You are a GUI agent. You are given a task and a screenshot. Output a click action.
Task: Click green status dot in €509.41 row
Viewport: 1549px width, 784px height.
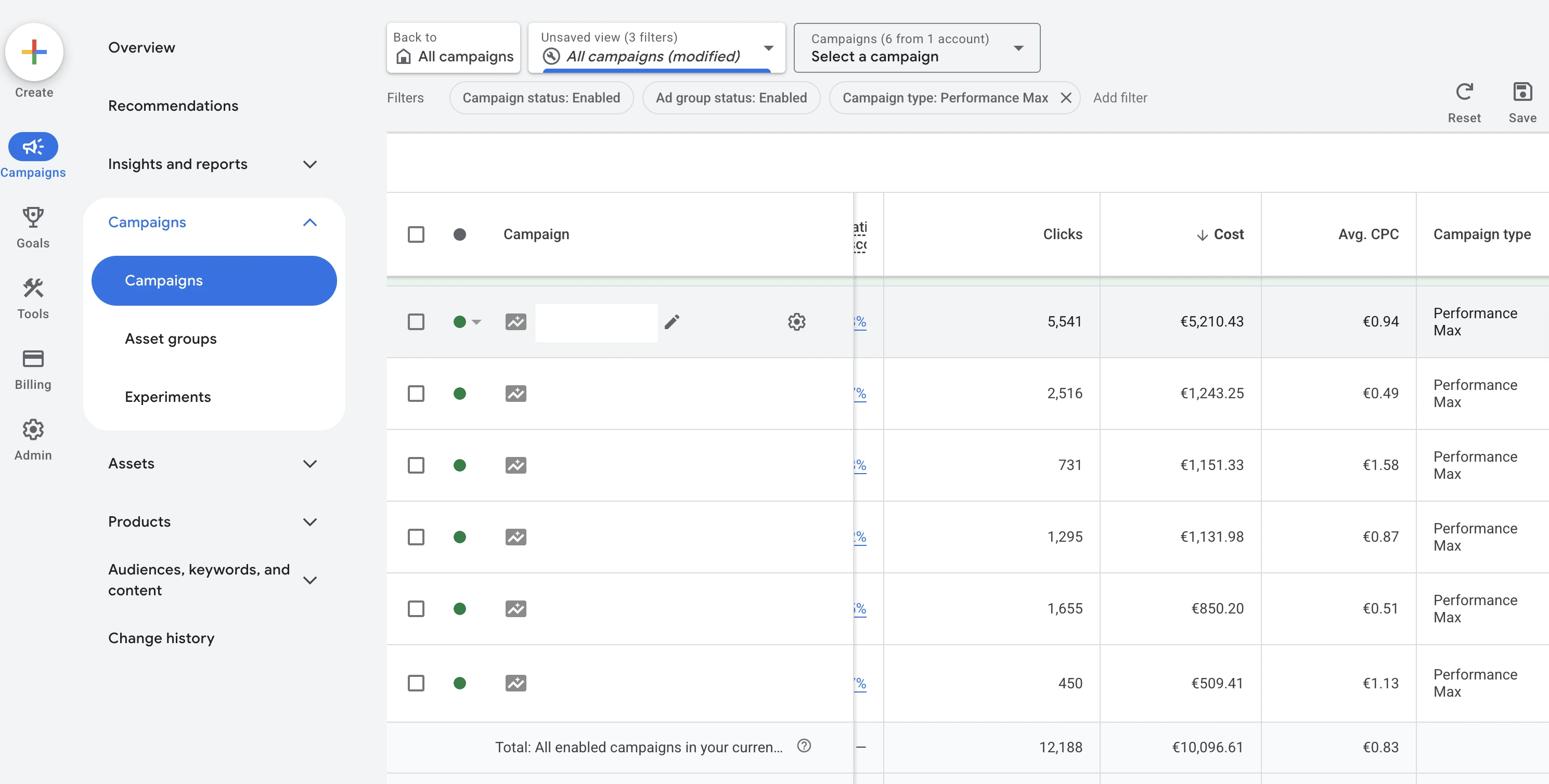pos(459,683)
